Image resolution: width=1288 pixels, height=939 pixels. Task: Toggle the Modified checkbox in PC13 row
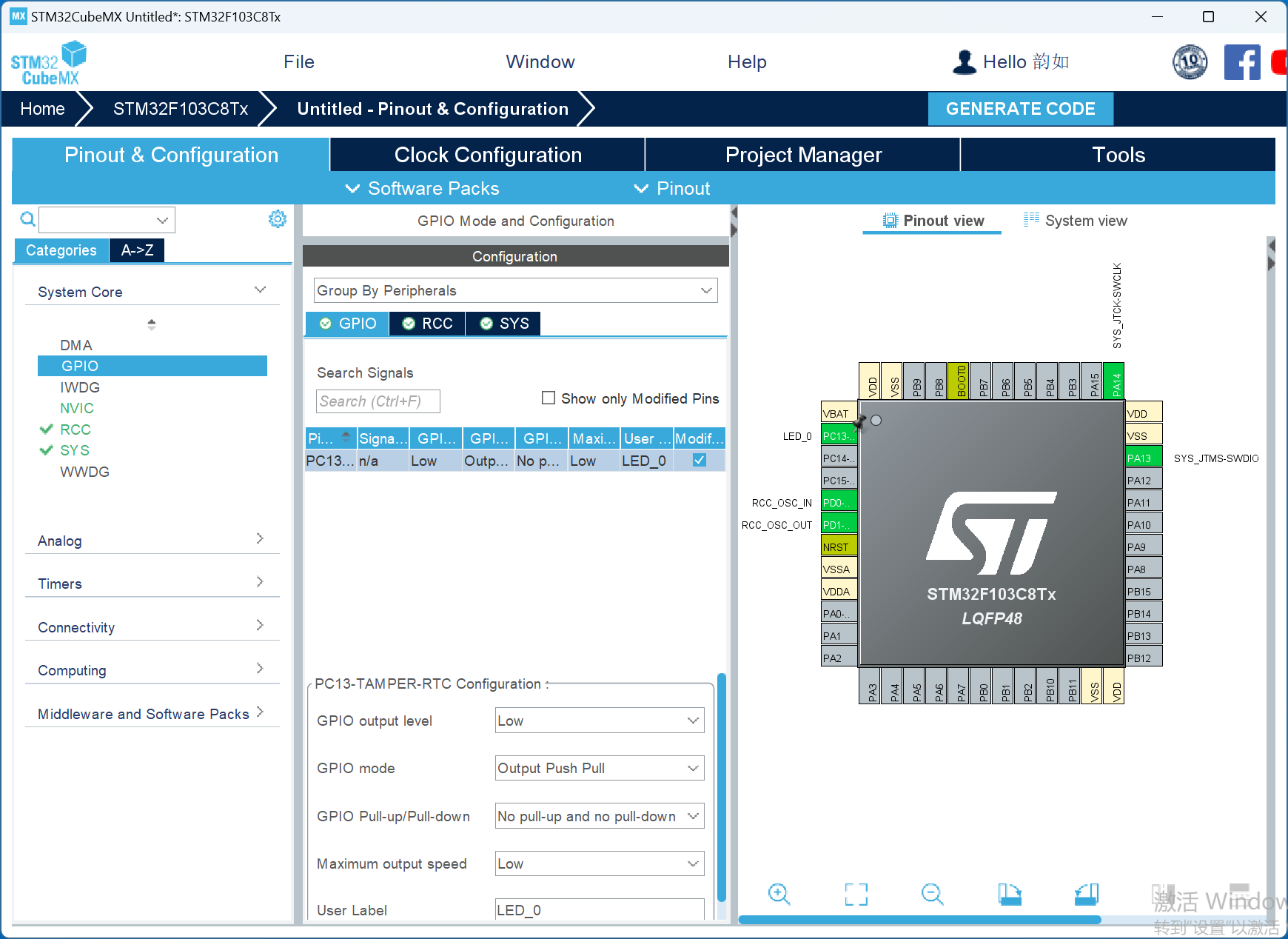click(699, 460)
